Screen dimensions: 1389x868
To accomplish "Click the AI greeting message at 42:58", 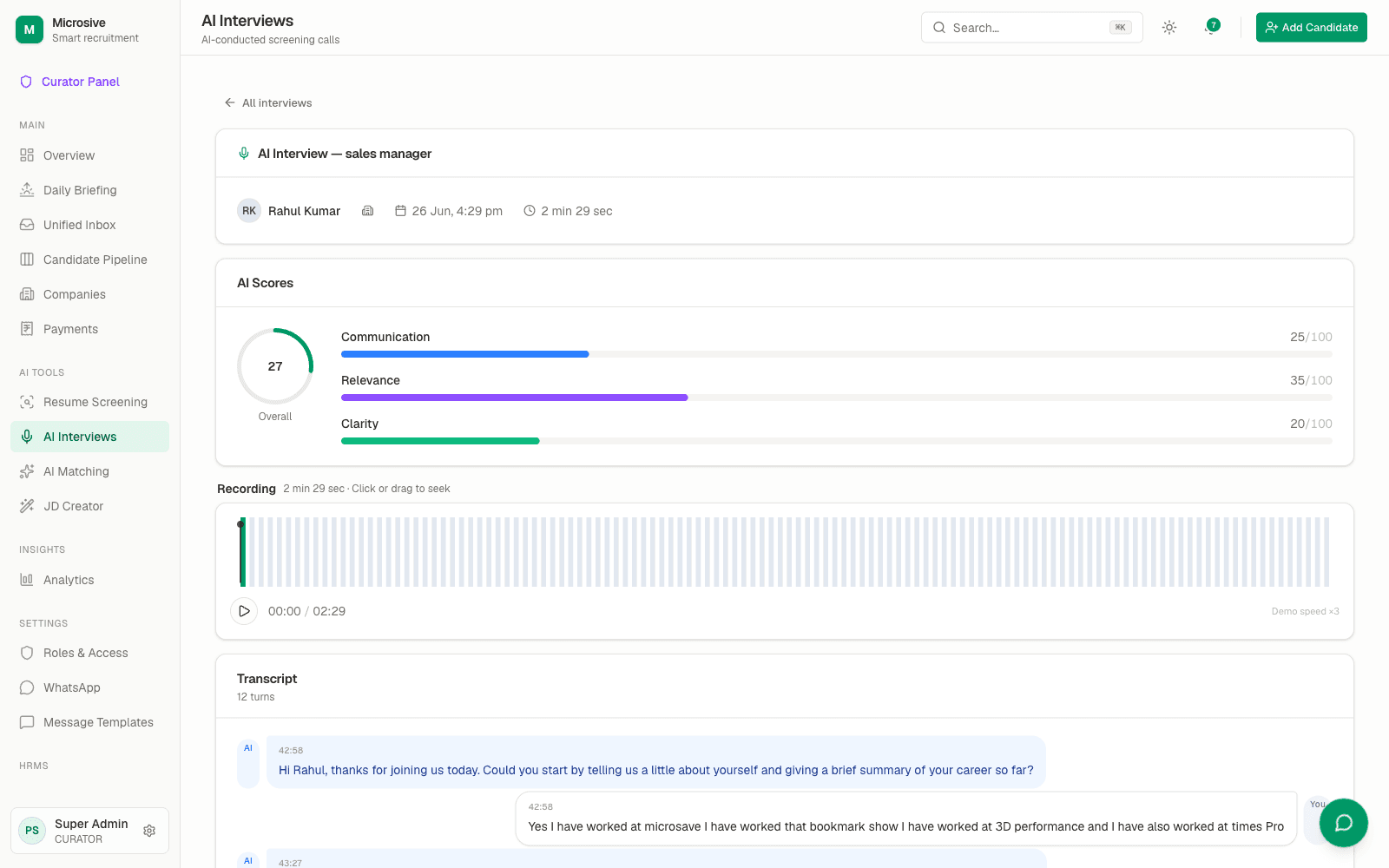I will (655, 762).
